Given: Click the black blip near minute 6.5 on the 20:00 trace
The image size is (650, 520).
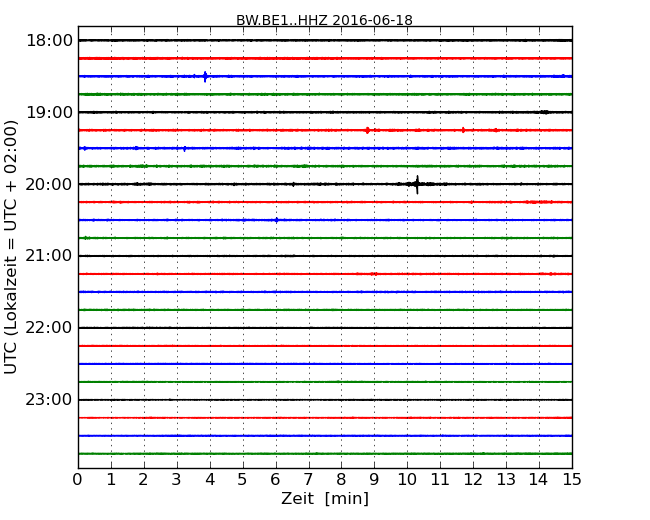Looking at the screenshot, I should tap(293, 185).
